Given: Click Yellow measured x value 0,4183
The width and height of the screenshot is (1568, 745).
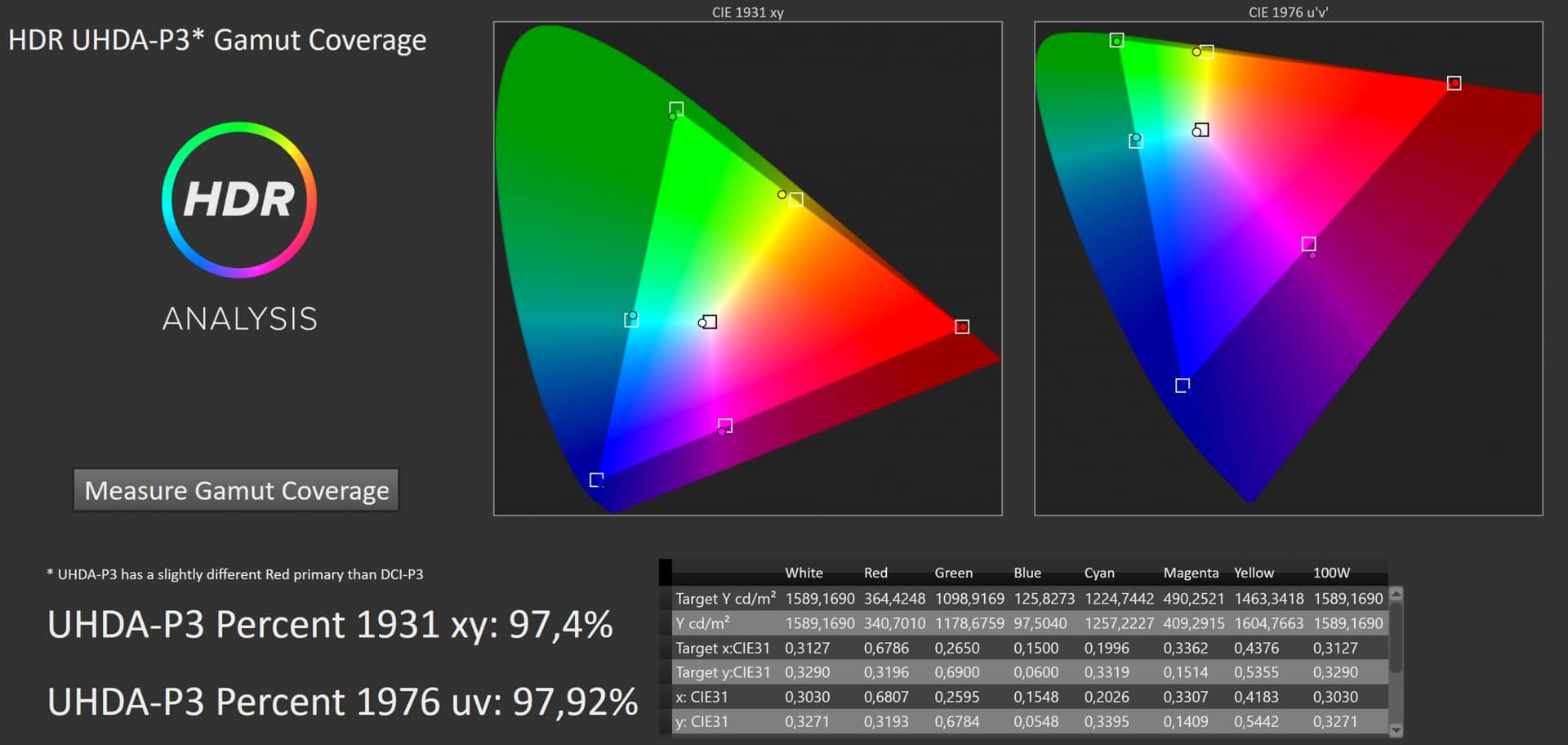Looking at the screenshot, I should coord(1256,697).
